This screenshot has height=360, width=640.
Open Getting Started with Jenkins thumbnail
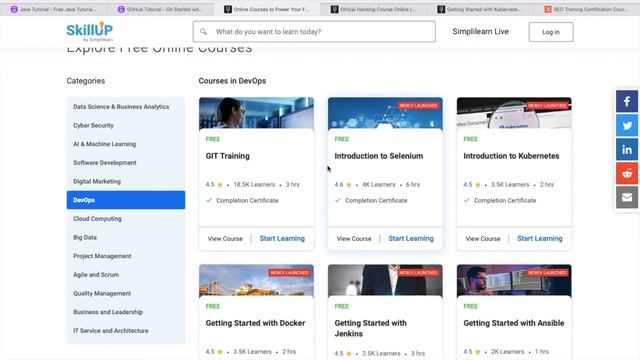tap(385, 280)
